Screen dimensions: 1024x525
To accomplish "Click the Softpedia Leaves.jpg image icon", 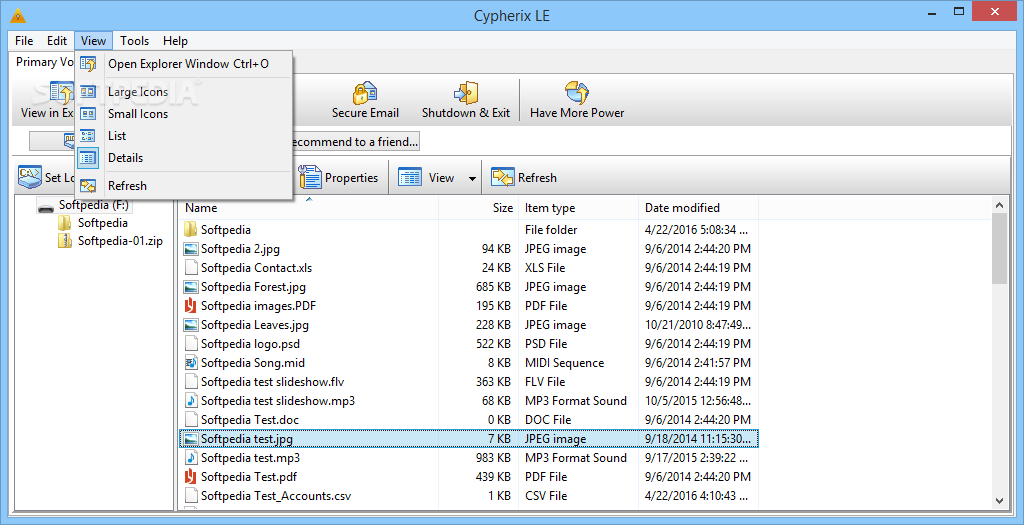I will pyautogui.click(x=191, y=325).
